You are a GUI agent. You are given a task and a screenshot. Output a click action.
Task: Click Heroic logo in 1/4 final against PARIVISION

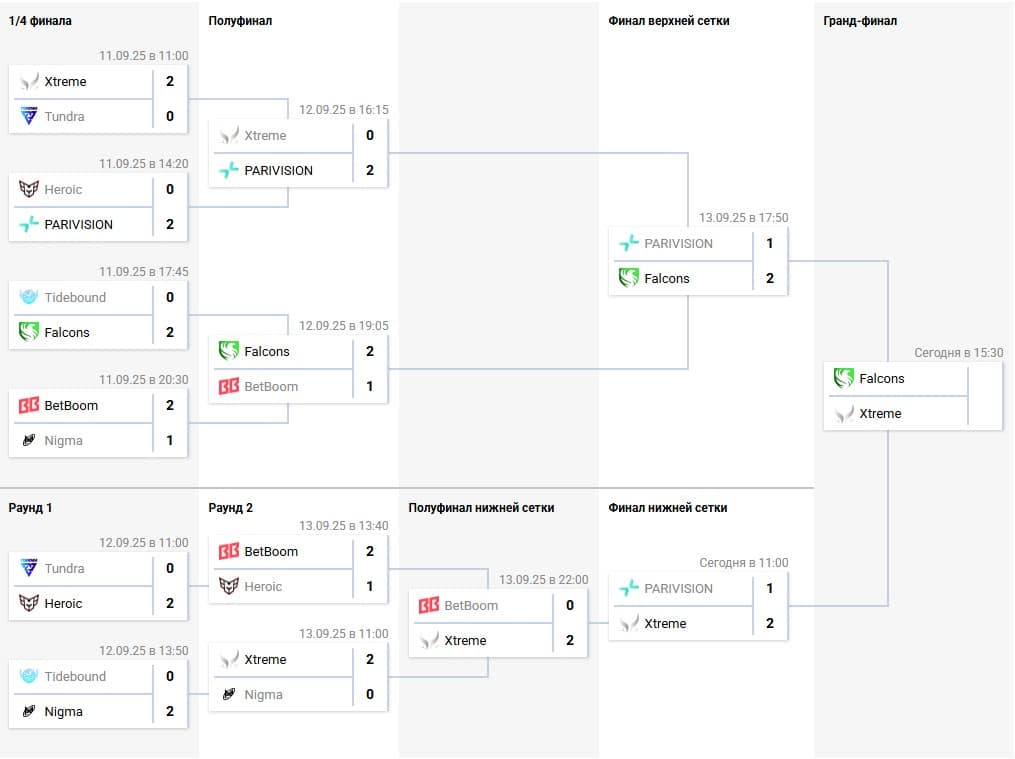point(29,189)
